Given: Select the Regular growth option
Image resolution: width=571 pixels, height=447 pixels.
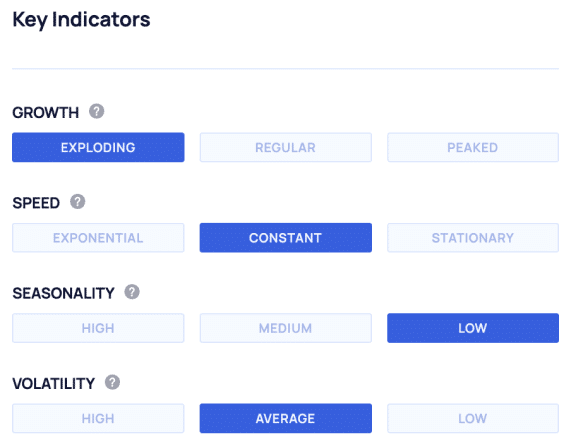Looking at the screenshot, I should coord(286,147).
